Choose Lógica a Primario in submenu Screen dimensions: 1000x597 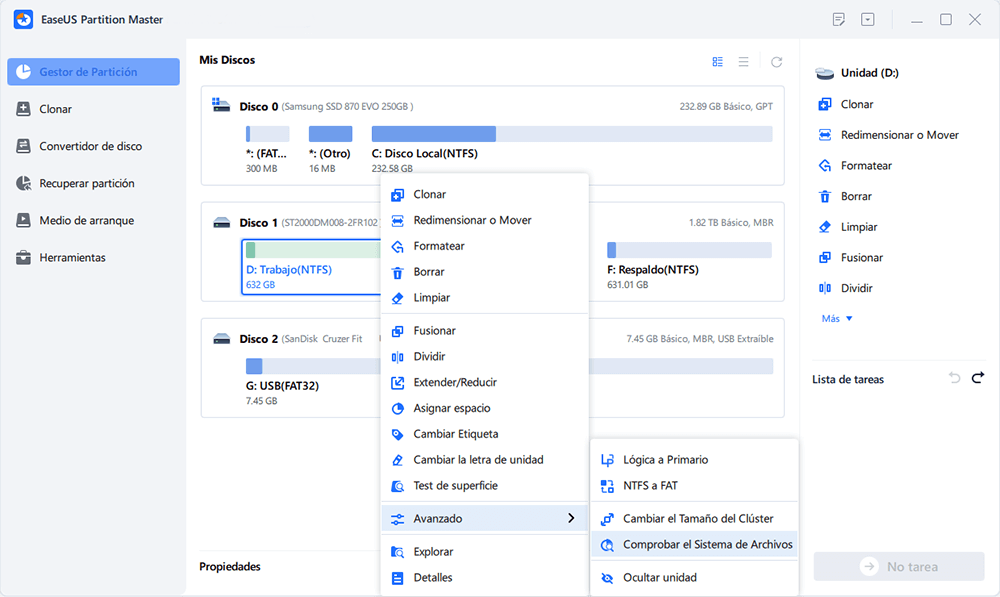694,460
